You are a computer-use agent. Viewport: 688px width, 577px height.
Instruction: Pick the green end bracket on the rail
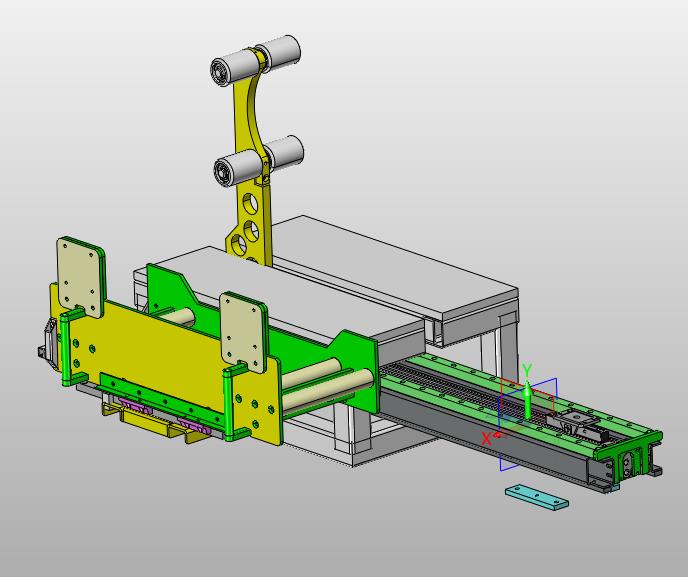pos(628,454)
